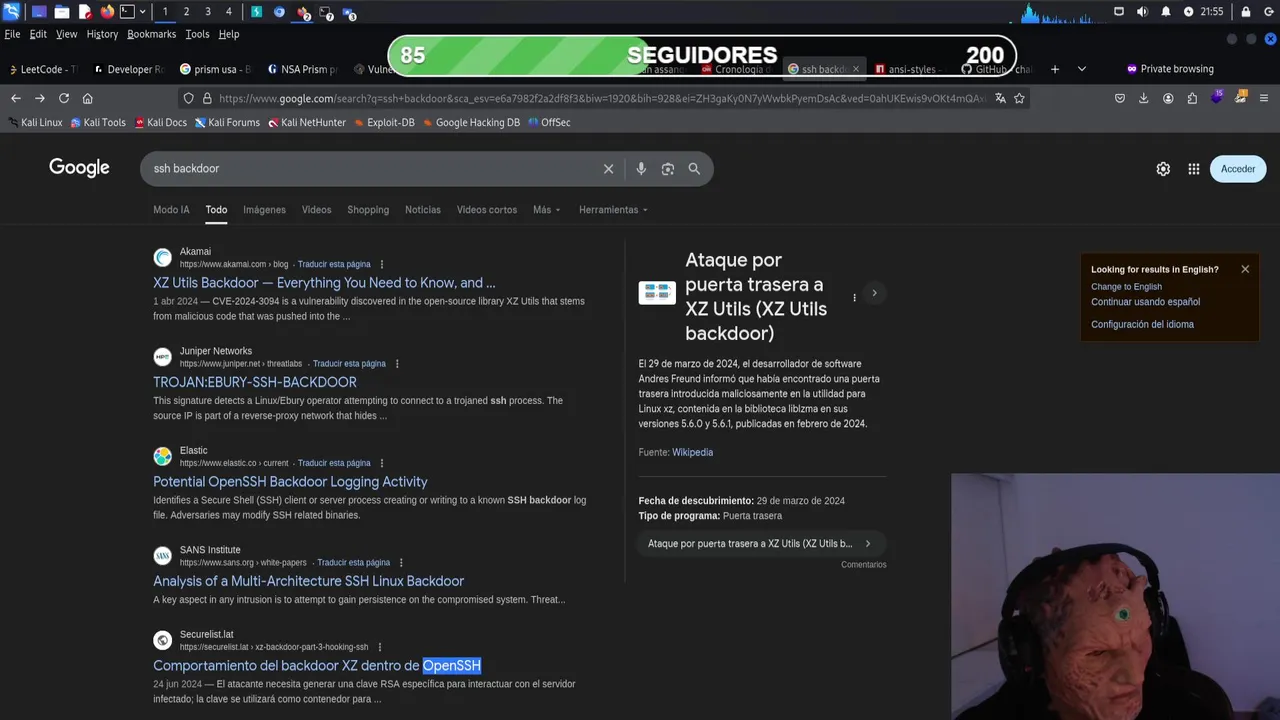Open the Exploit-DB bookmark
Image resolution: width=1280 pixels, height=720 pixels.
click(x=383, y=122)
